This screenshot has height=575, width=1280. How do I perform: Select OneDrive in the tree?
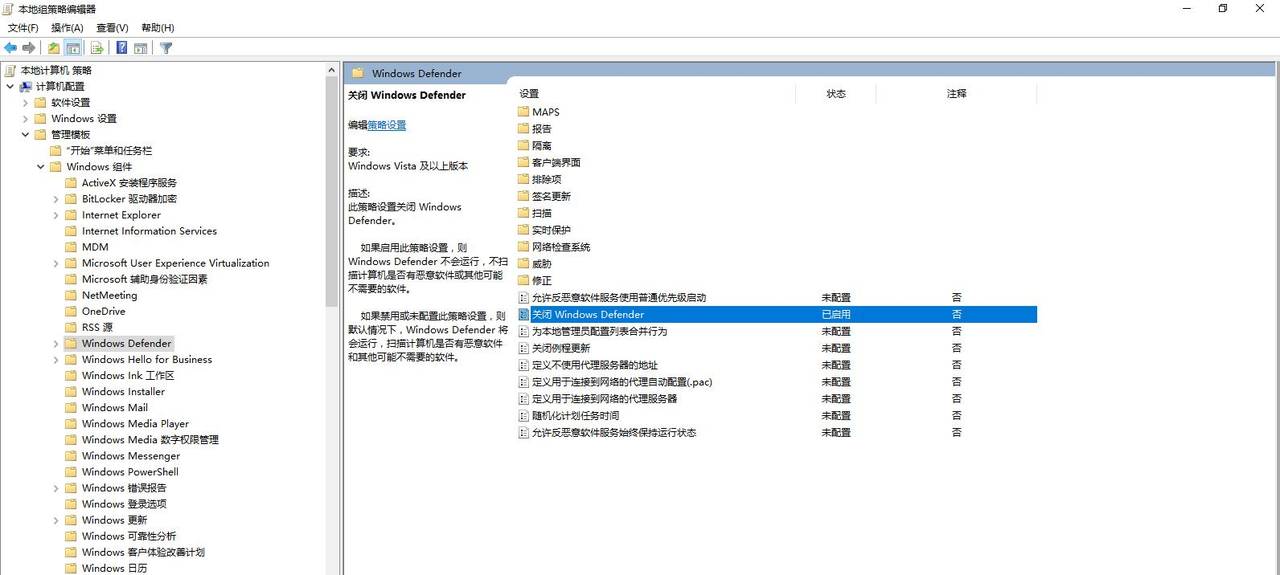[103, 311]
